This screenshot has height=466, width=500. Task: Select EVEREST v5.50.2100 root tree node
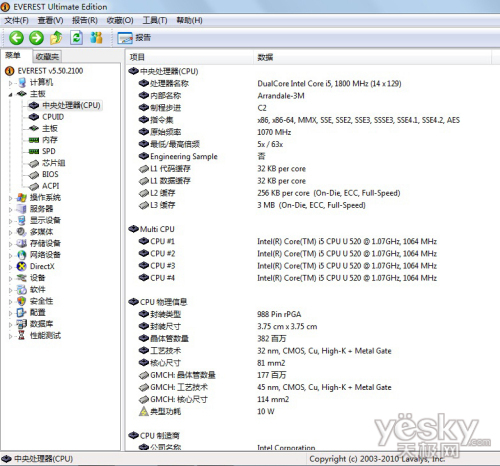tap(50, 71)
